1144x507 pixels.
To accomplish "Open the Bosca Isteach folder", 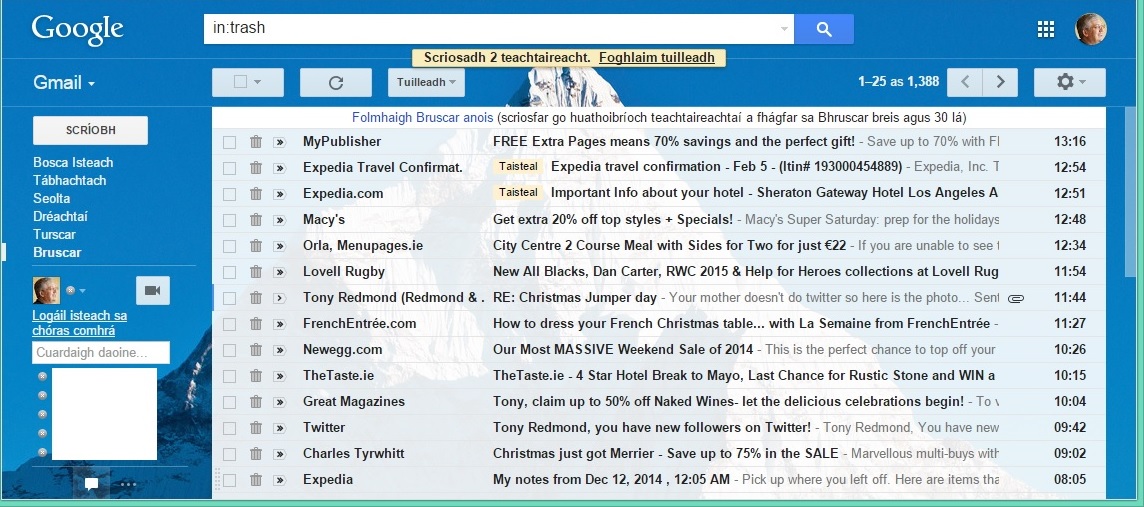I will [73, 163].
